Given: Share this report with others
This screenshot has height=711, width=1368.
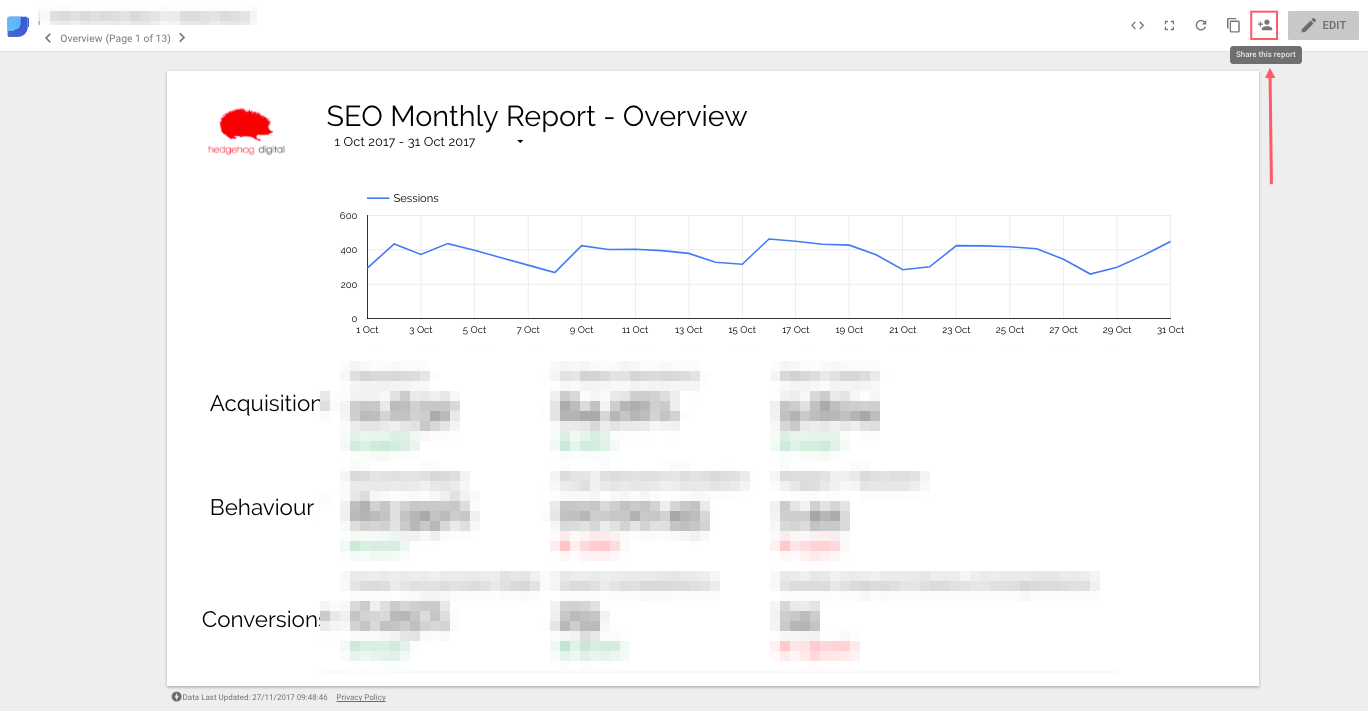Looking at the screenshot, I should click(1264, 25).
